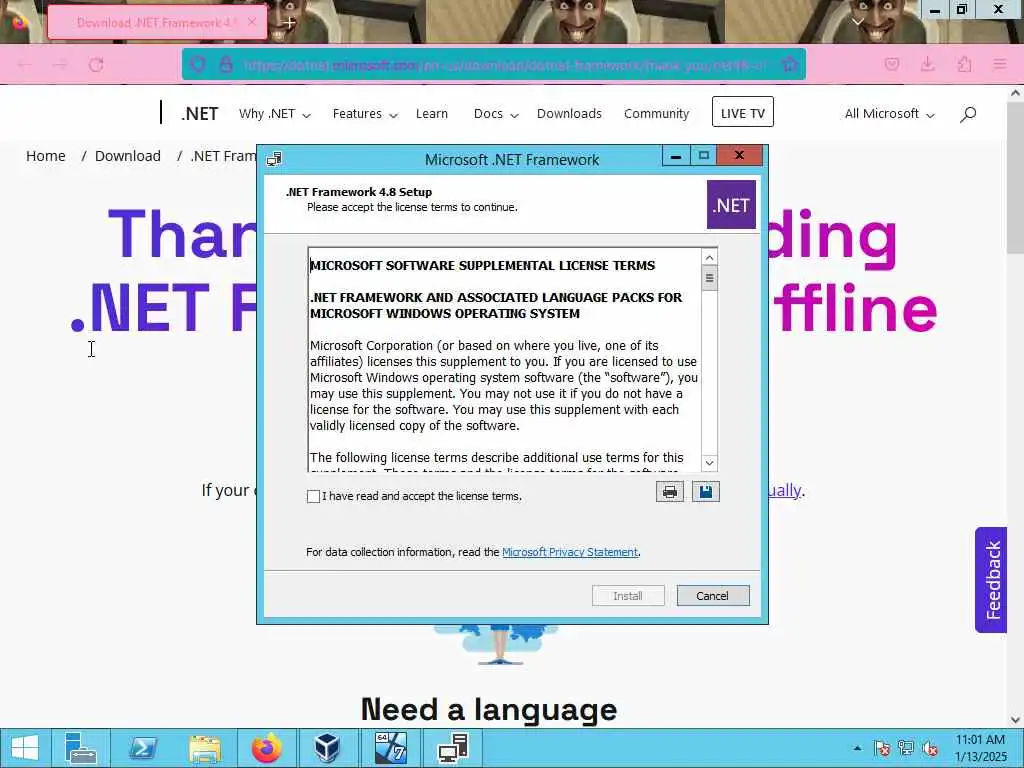Image resolution: width=1024 pixels, height=768 pixels.
Task: Expand the Docs menu
Action: [496, 114]
